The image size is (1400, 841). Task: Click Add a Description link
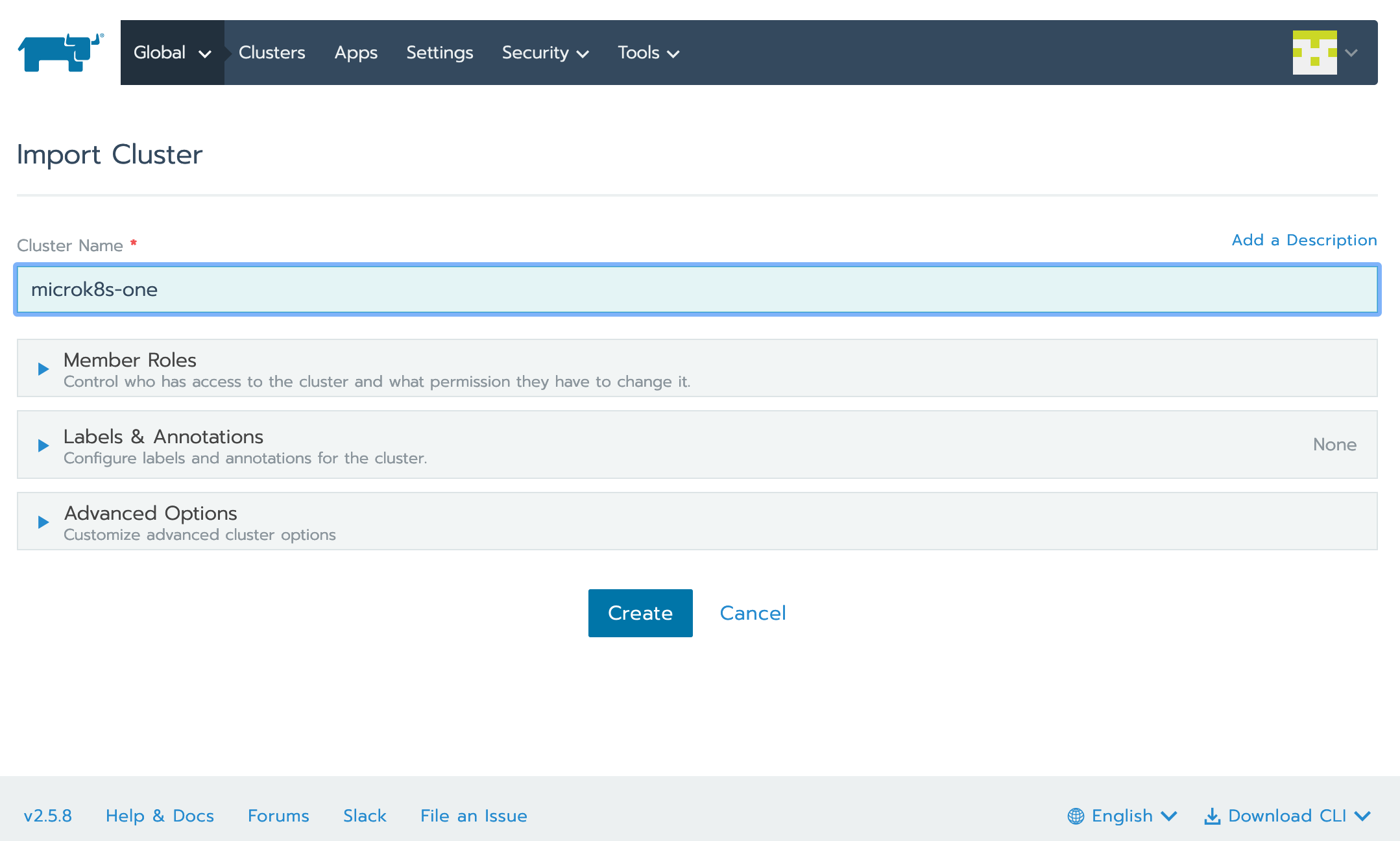pyautogui.click(x=1304, y=240)
